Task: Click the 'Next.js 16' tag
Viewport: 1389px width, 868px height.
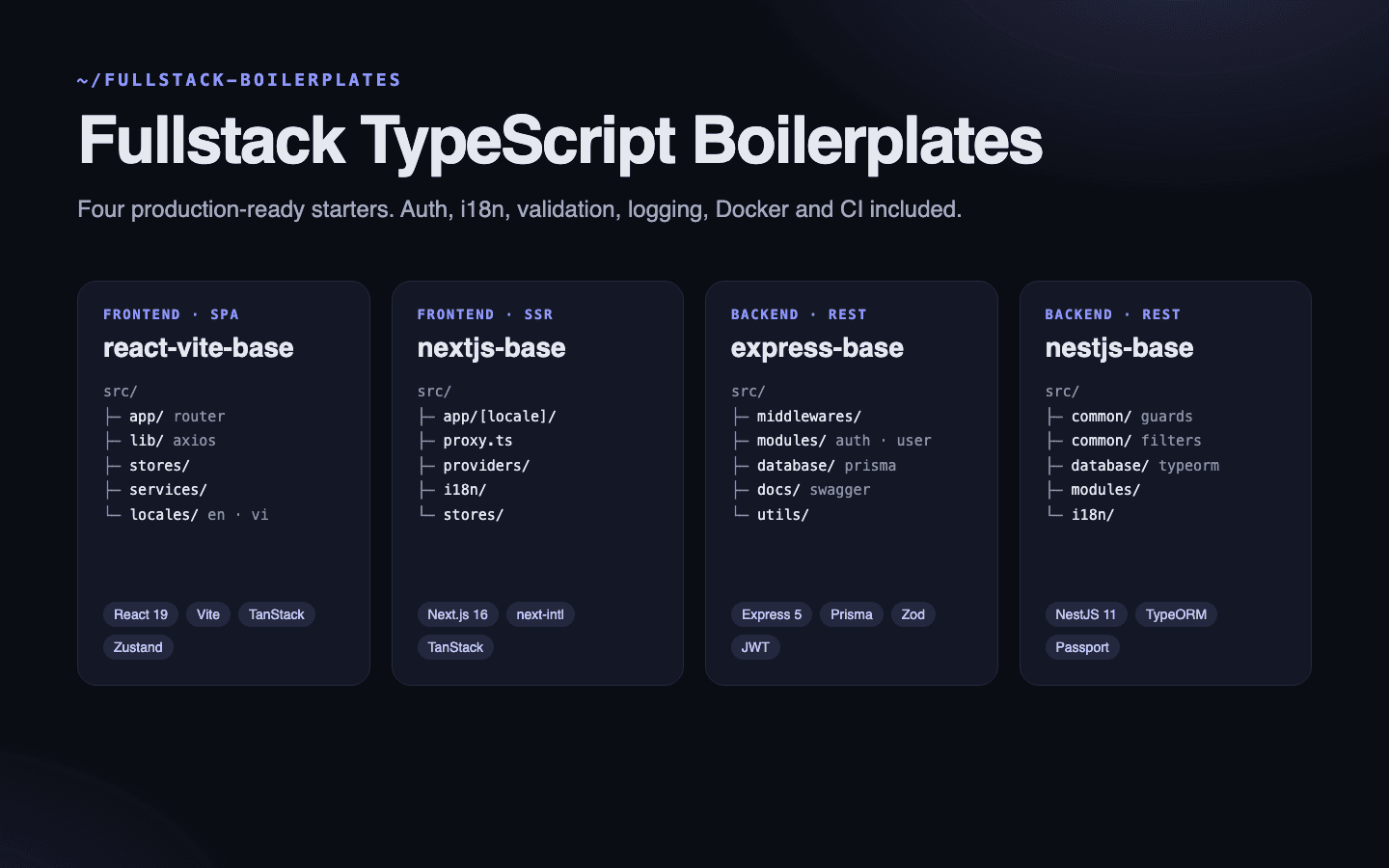Action: pos(457,614)
